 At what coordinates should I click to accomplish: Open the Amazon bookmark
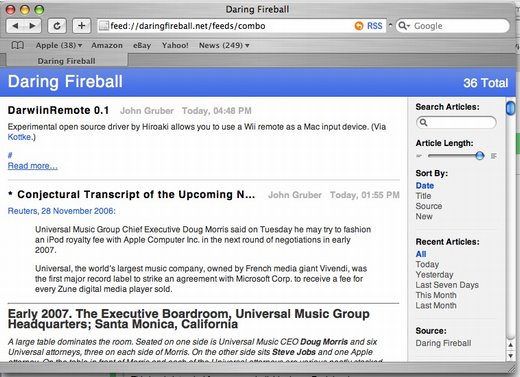pyautogui.click(x=107, y=45)
